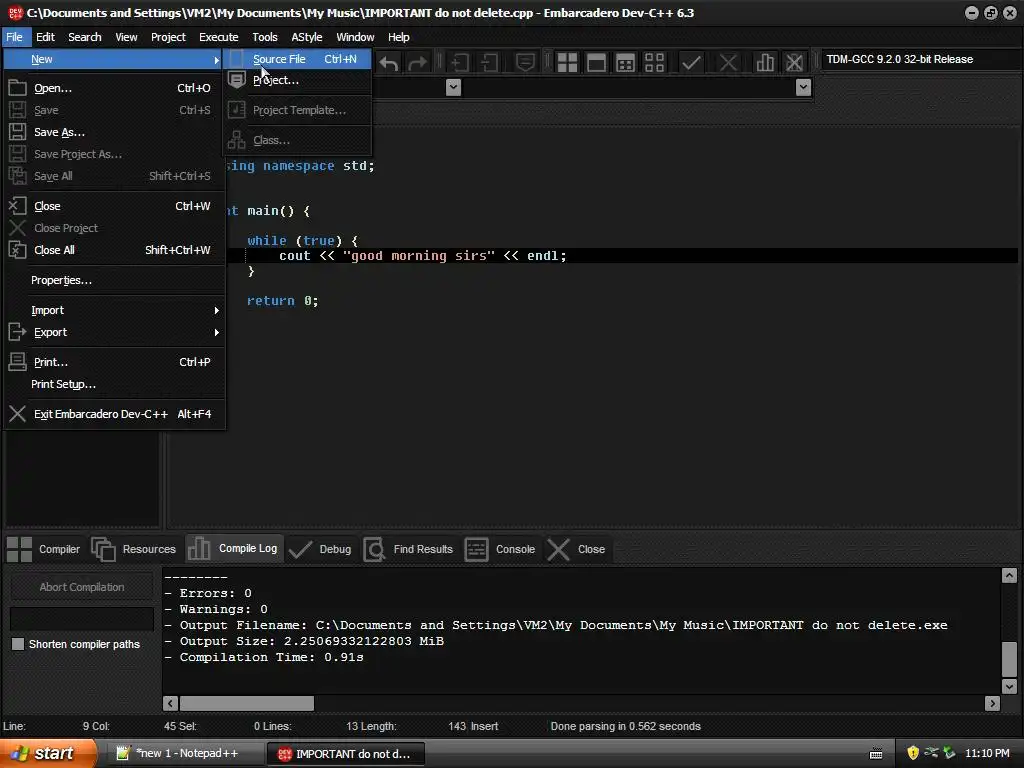
Task: Click the Run window toolbar icon
Action: [x=596, y=63]
